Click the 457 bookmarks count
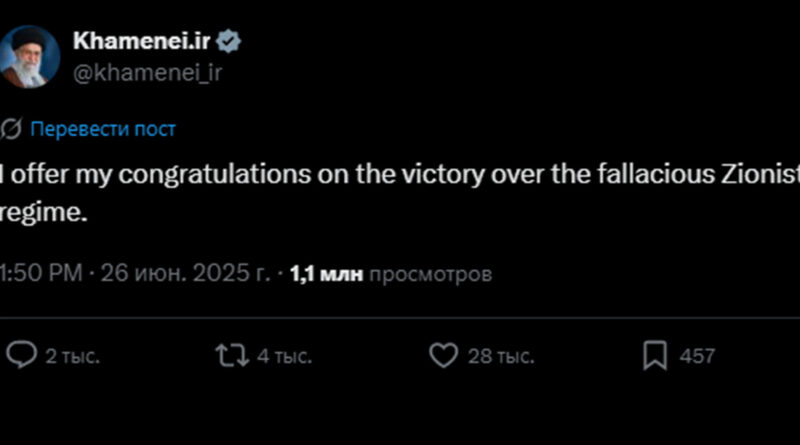800x445 pixels. tap(697, 356)
